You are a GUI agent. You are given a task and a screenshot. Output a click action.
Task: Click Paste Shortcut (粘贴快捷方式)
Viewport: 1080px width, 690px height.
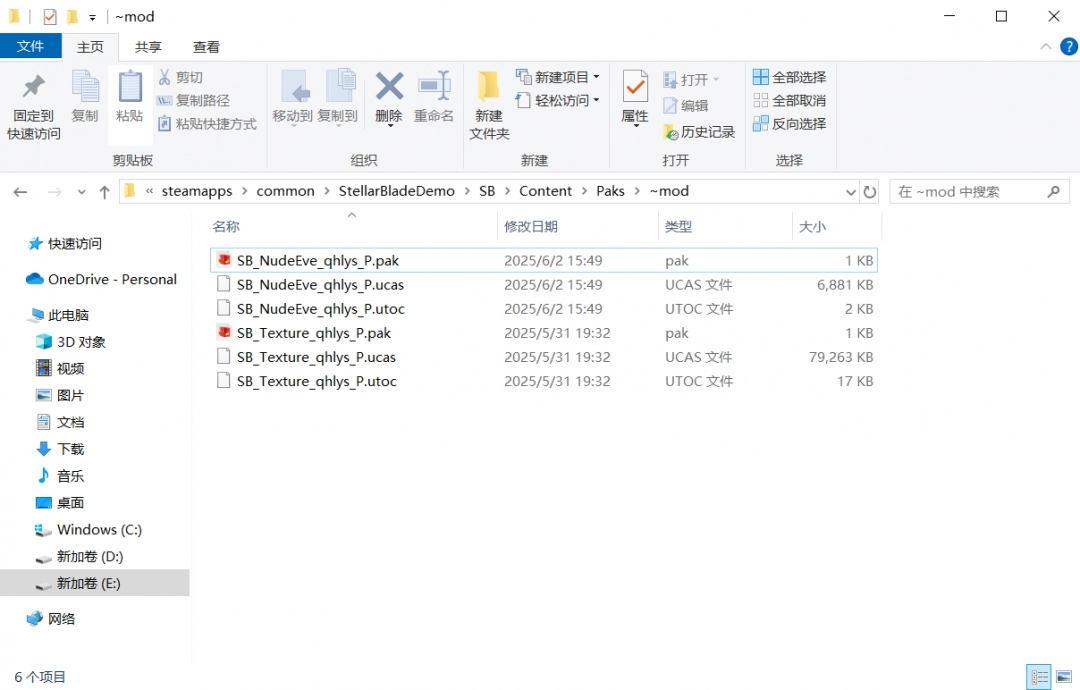coord(207,124)
